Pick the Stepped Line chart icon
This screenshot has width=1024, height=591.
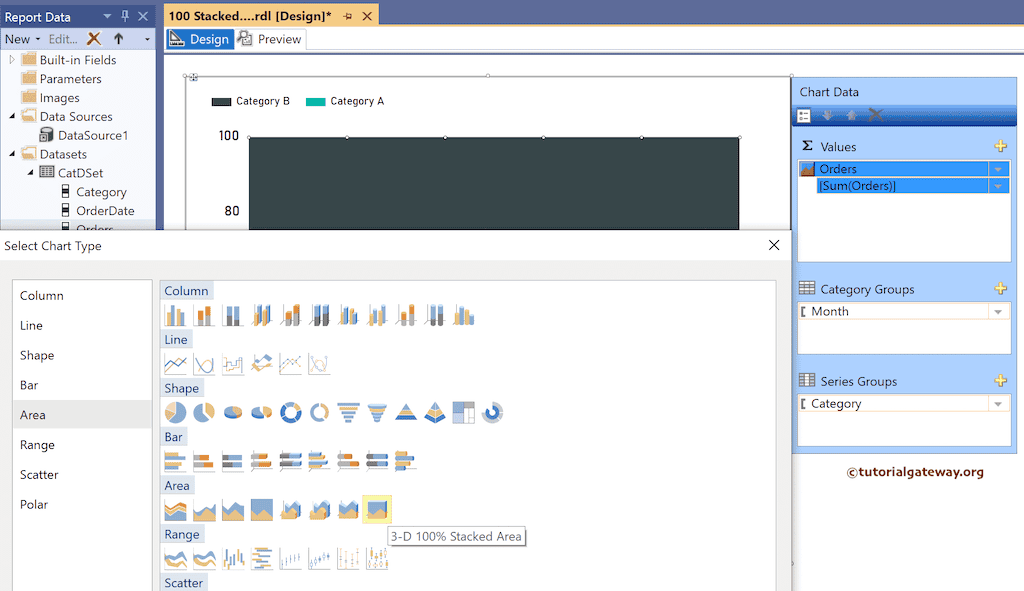pos(232,364)
